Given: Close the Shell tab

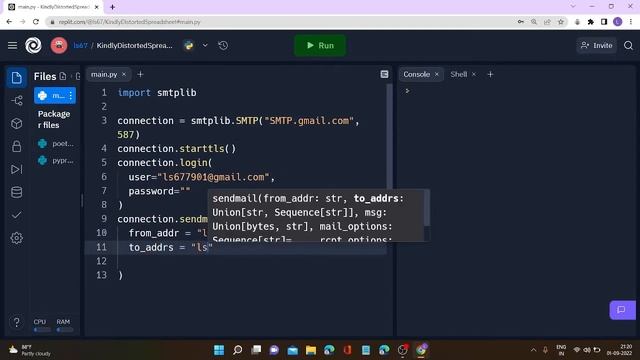Looking at the screenshot, I should click(474, 74).
